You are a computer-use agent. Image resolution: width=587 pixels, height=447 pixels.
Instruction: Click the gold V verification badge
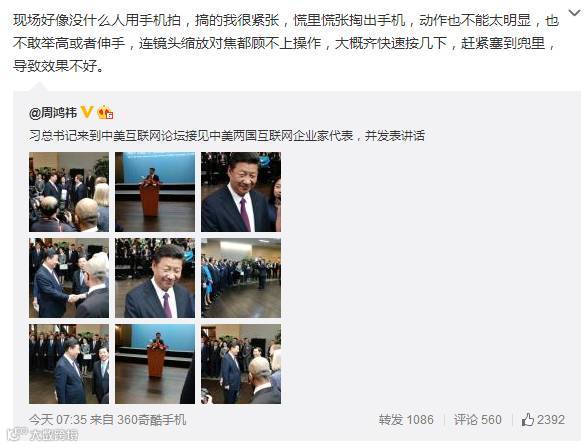(x=87, y=112)
